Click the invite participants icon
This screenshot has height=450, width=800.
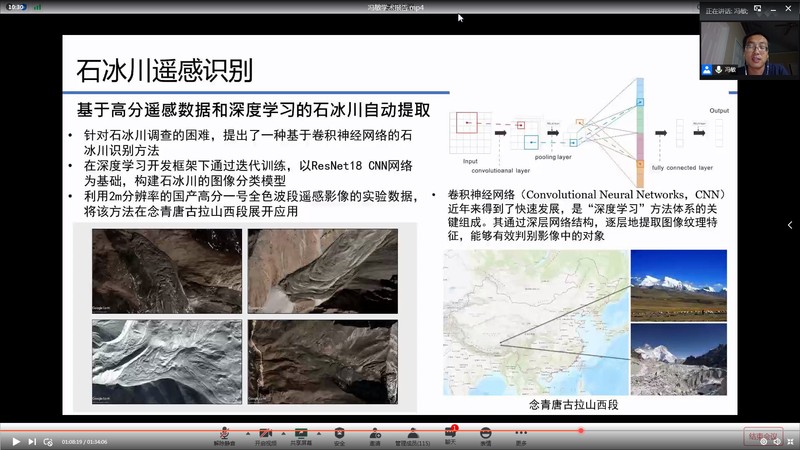click(375, 433)
